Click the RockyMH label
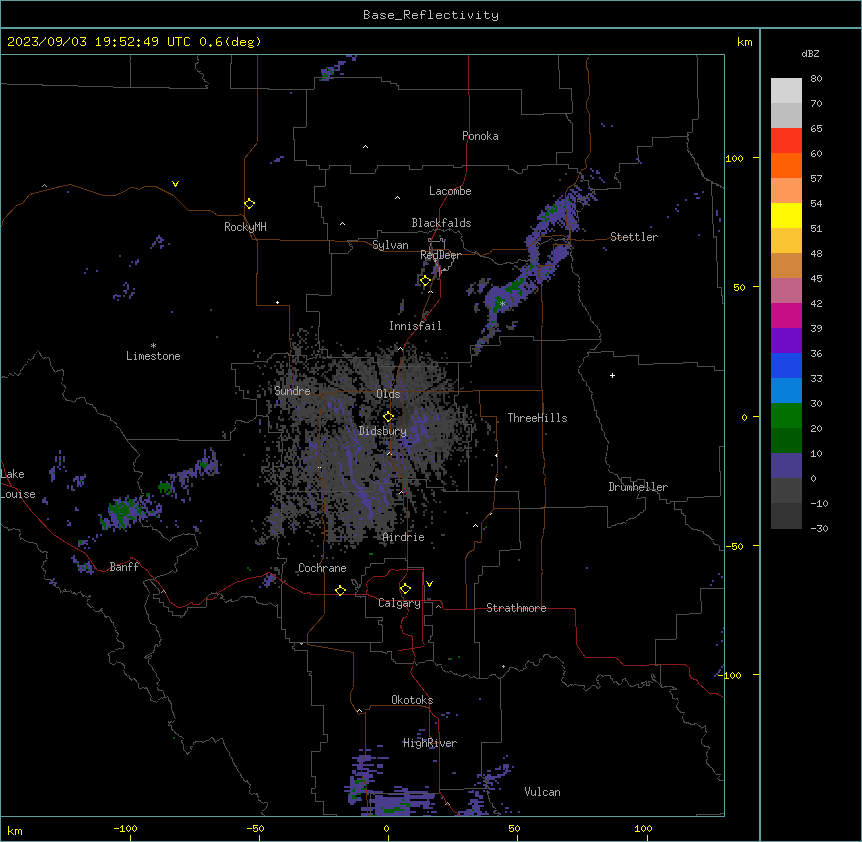 pos(245,227)
